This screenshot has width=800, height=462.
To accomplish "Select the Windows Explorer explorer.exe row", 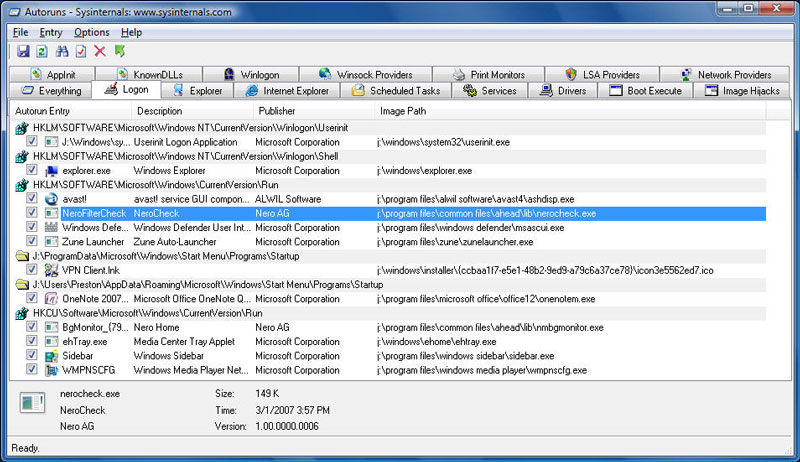I will pos(200,171).
